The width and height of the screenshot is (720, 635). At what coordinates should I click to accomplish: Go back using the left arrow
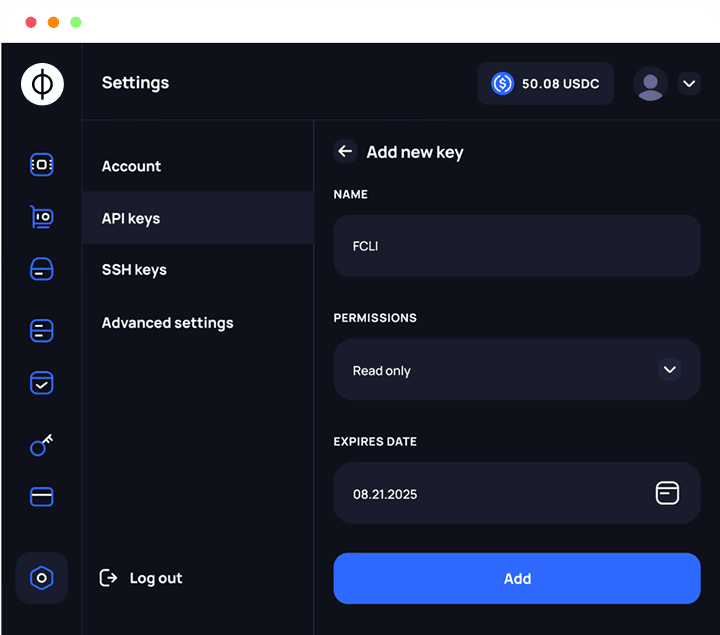coord(345,151)
